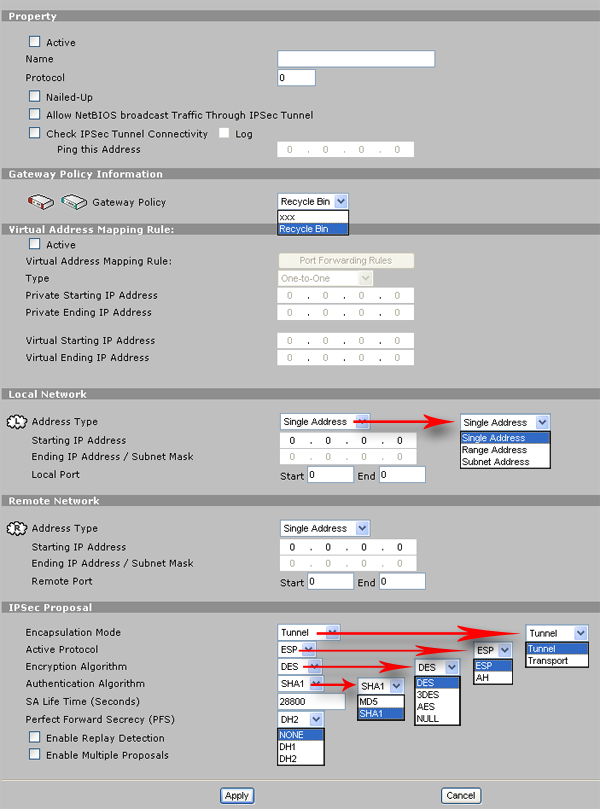Open the Gateway Policy dropdown
This screenshot has height=809, width=600.
313,201
